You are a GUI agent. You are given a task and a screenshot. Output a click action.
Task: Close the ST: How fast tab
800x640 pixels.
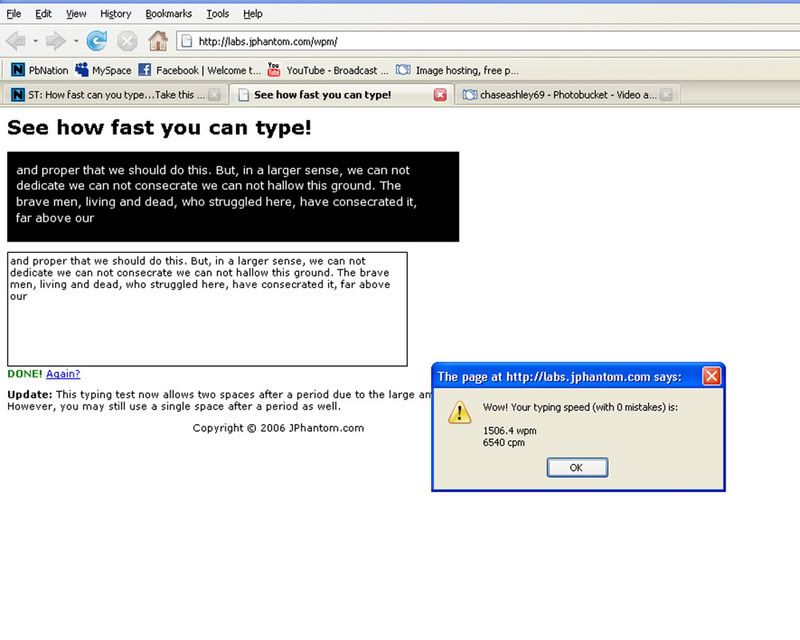(x=215, y=94)
